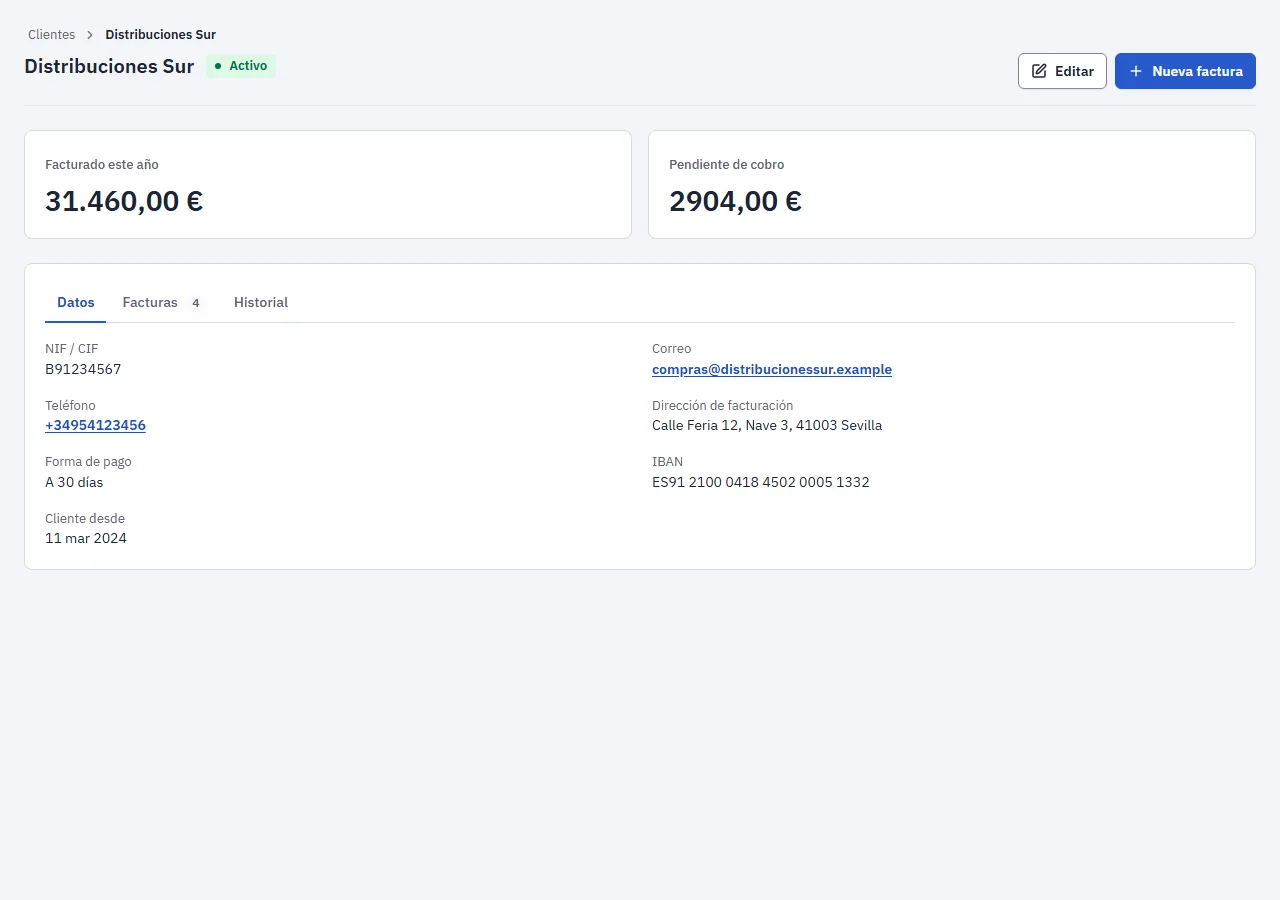Image resolution: width=1280 pixels, height=900 pixels.
Task: Click the Activo status badge
Action: click(x=241, y=66)
